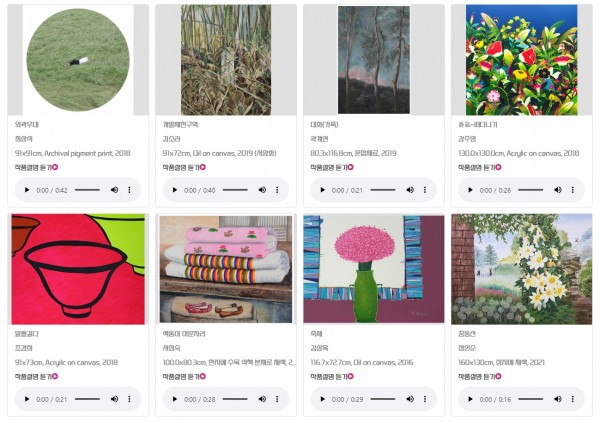Screen dimensions: 600x423
Task: Open the circular grass photo thumbnail
Action: [x=78, y=60]
